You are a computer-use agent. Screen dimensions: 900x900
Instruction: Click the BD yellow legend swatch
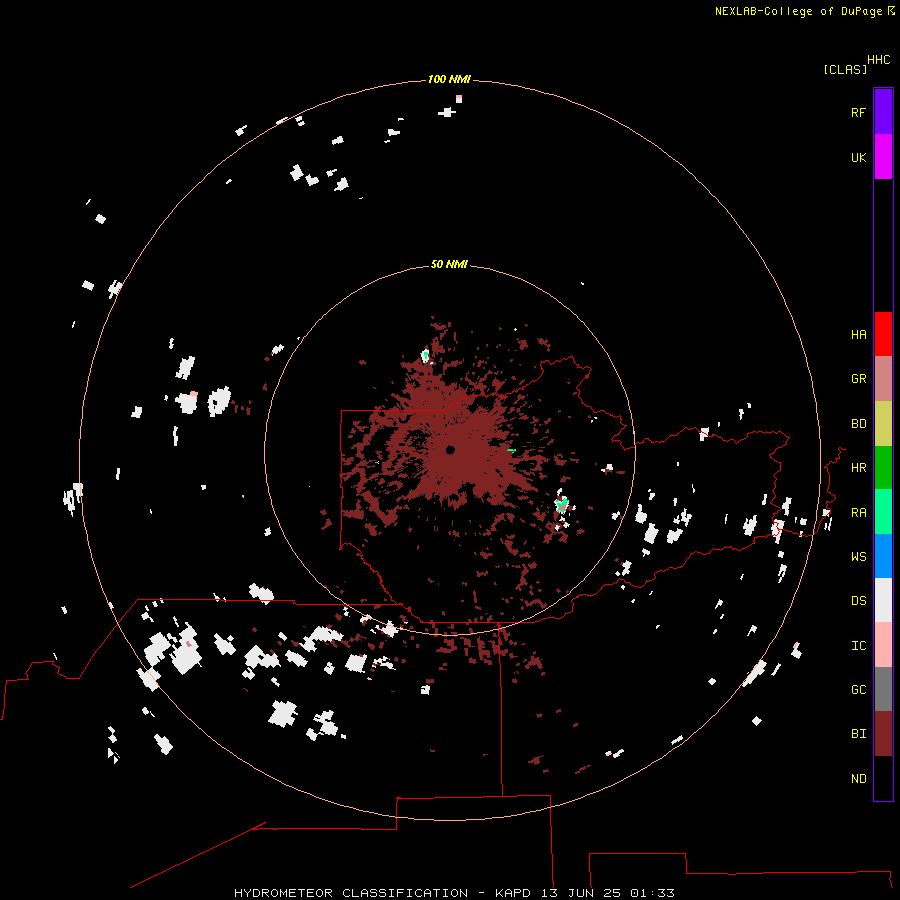pyautogui.click(x=883, y=424)
